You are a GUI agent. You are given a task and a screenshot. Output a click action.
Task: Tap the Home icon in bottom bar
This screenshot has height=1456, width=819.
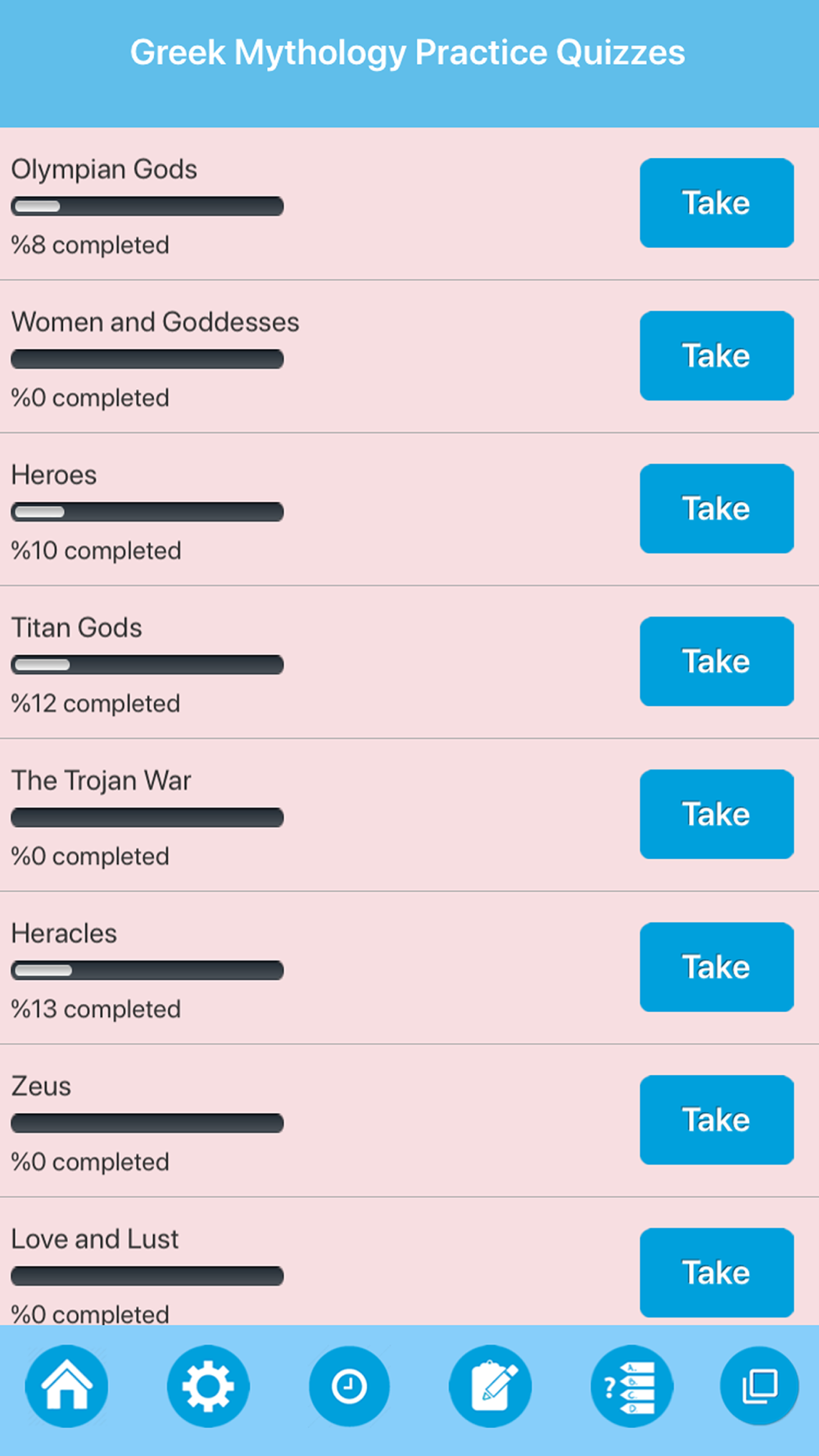click(66, 1386)
